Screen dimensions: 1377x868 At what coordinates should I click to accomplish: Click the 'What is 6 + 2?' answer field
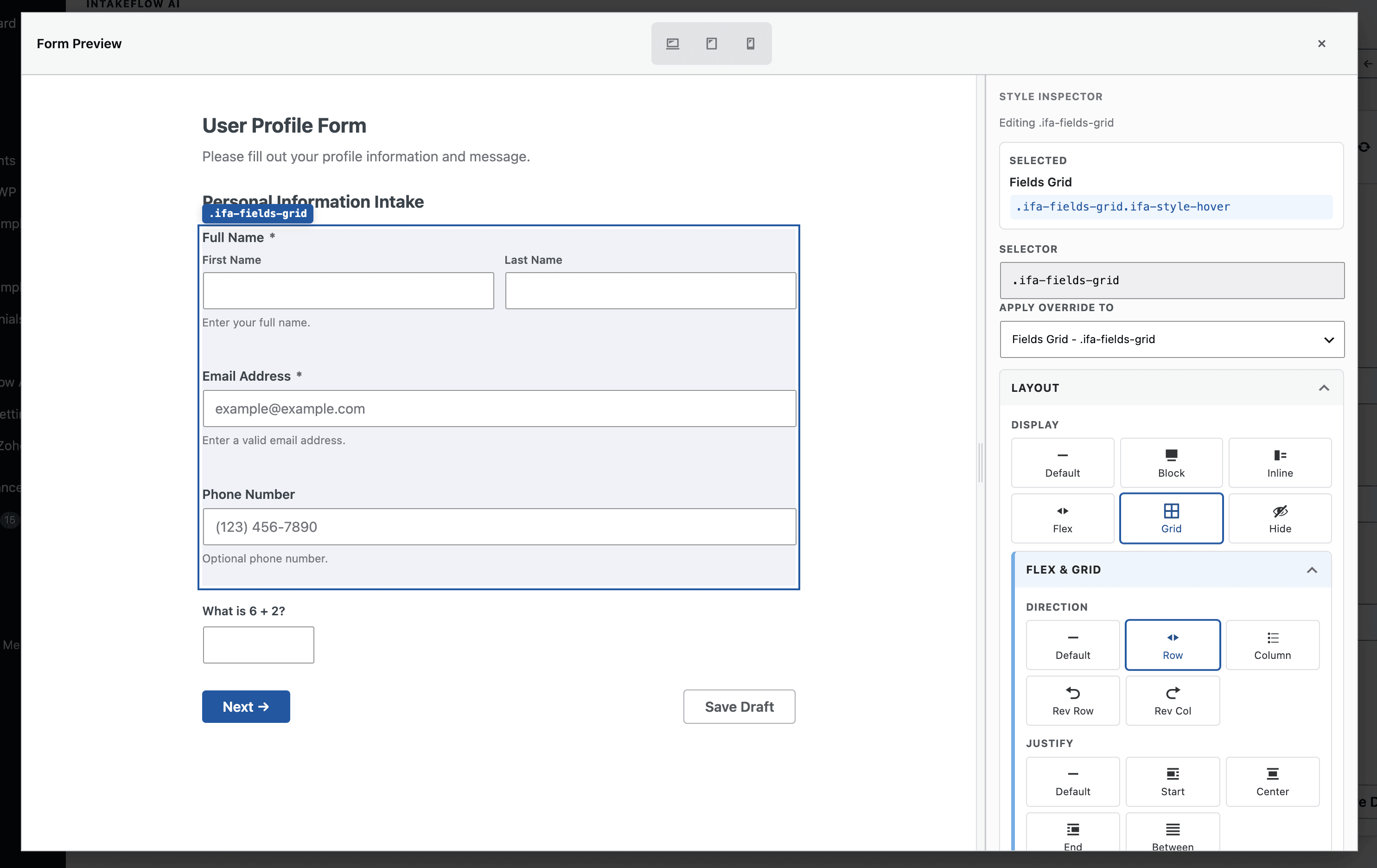coord(258,645)
